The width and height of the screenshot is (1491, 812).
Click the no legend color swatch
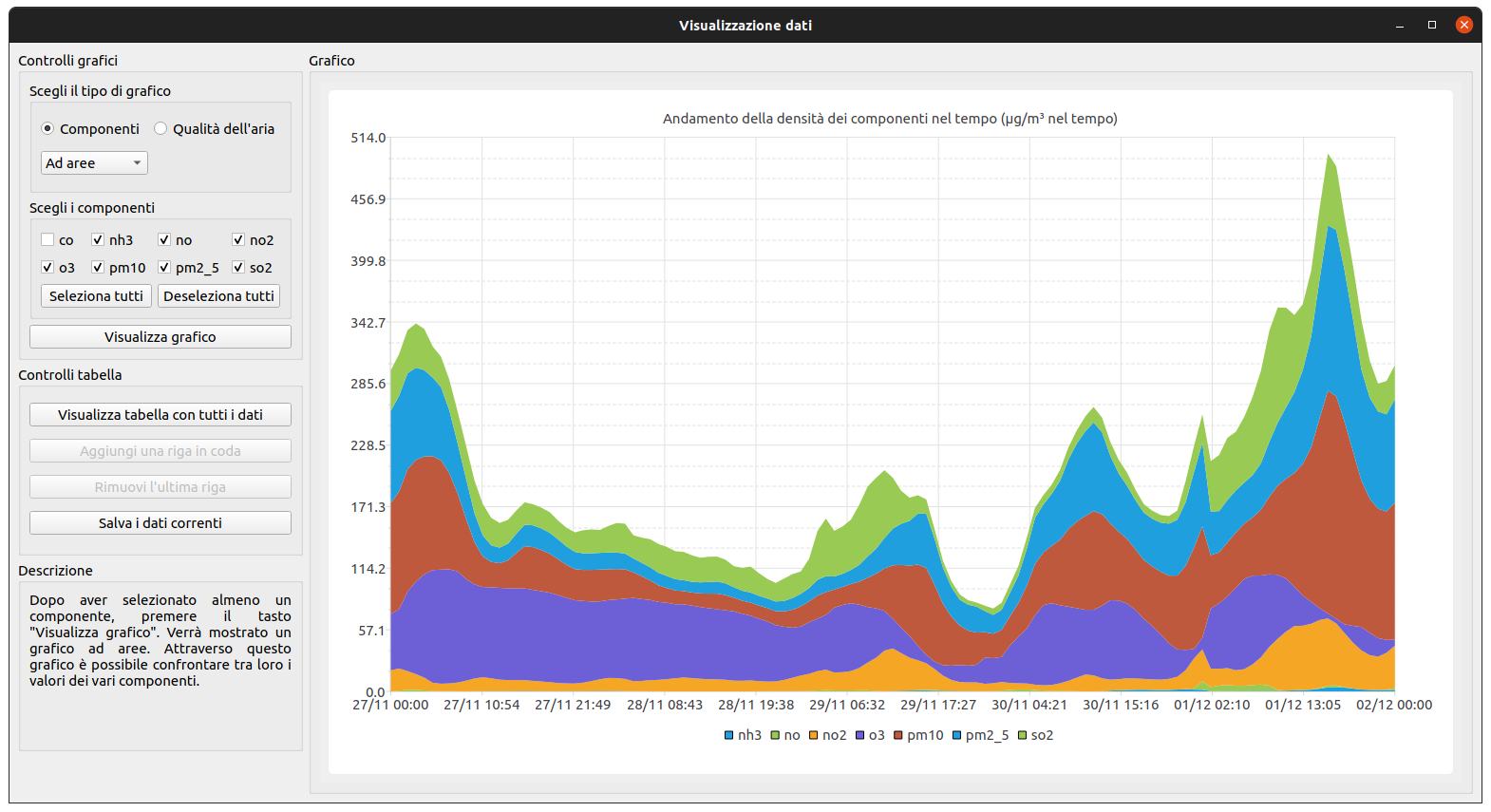[x=776, y=735]
